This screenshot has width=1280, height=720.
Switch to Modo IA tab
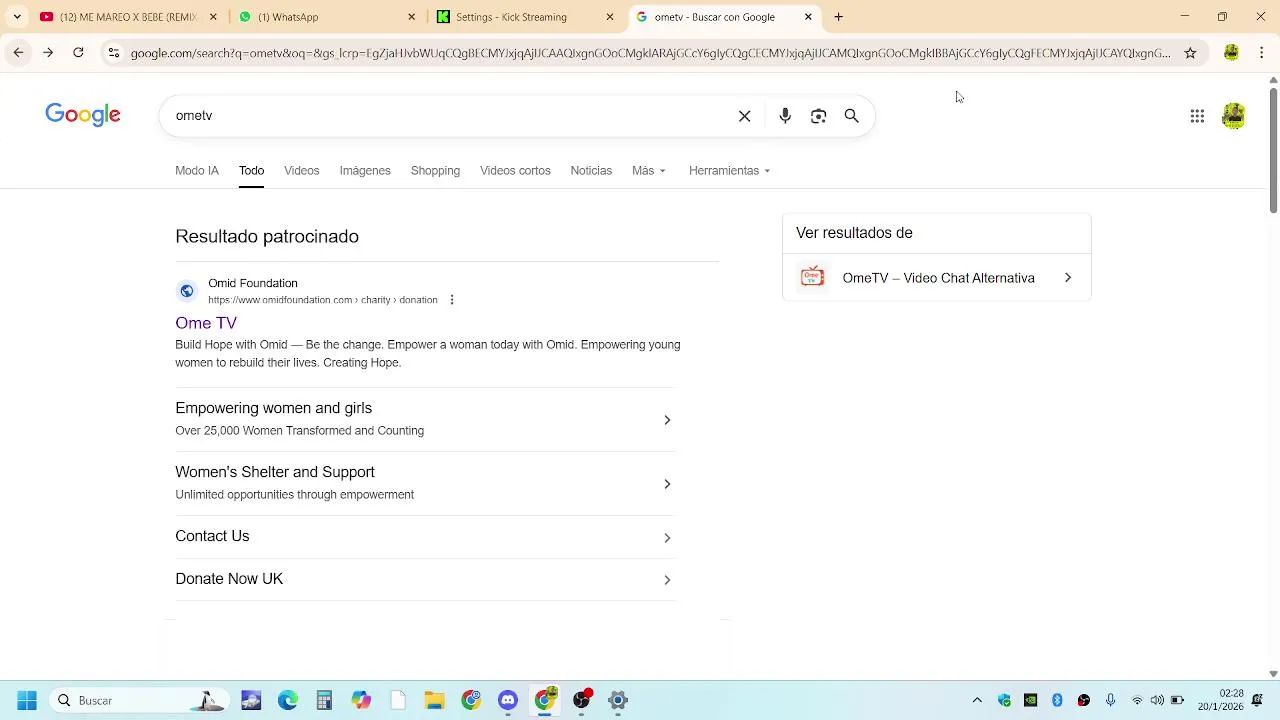pyautogui.click(x=197, y=171)
